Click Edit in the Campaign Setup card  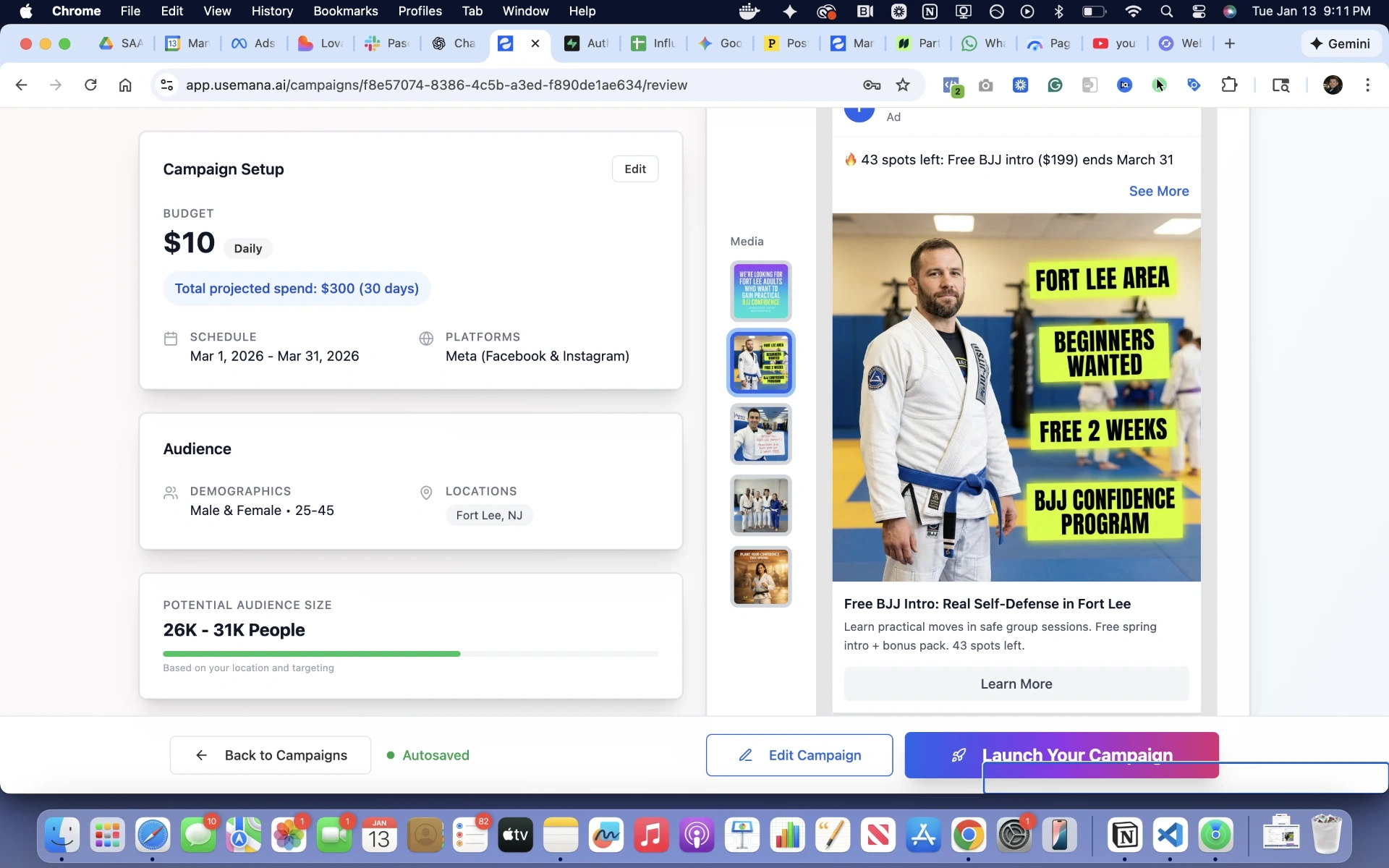coord(634,169)
